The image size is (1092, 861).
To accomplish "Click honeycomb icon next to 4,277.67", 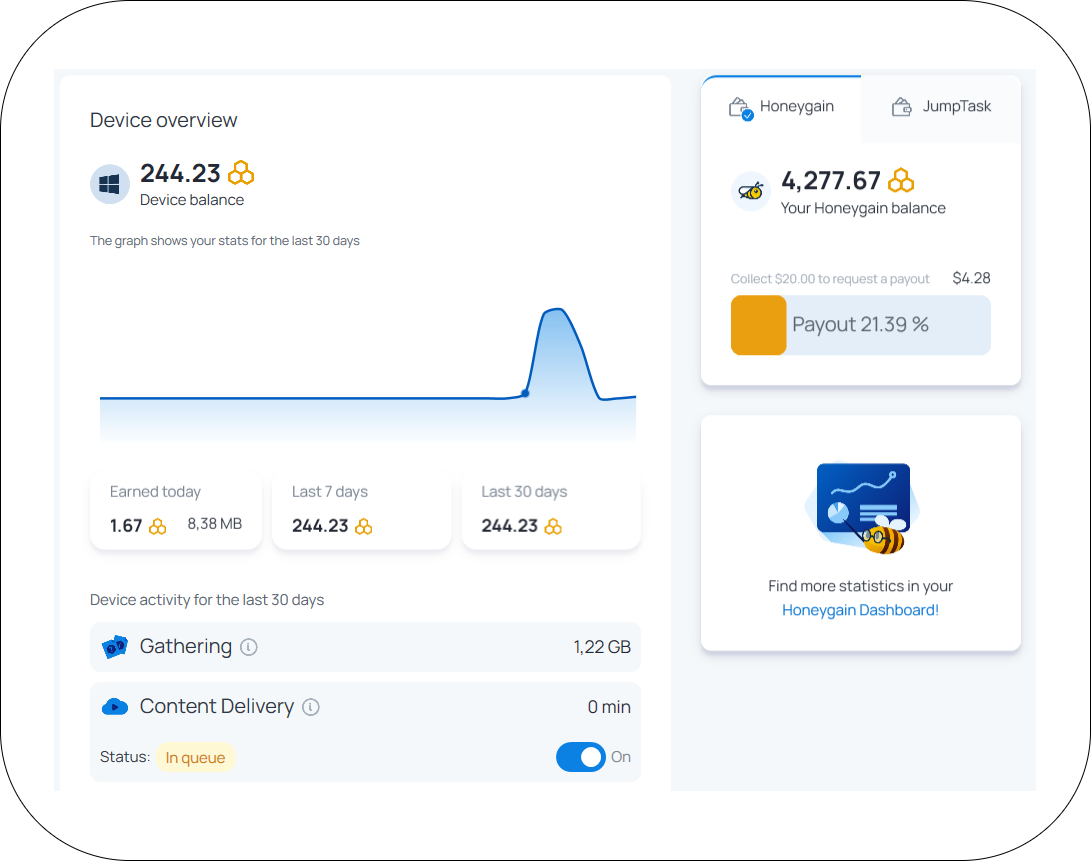I will 901,181.
